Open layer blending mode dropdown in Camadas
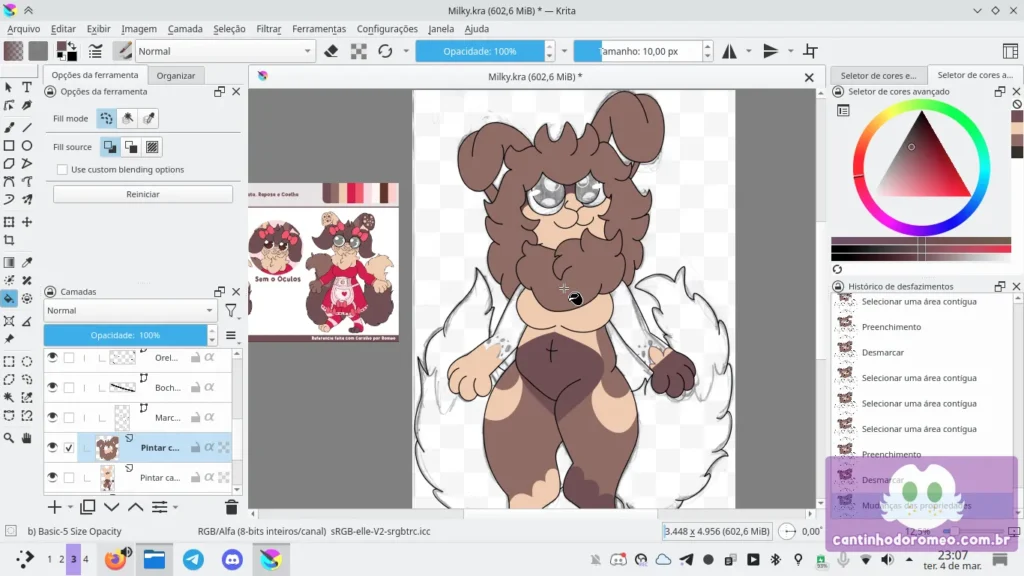The image size is (1024, 576). click(130, 311)
